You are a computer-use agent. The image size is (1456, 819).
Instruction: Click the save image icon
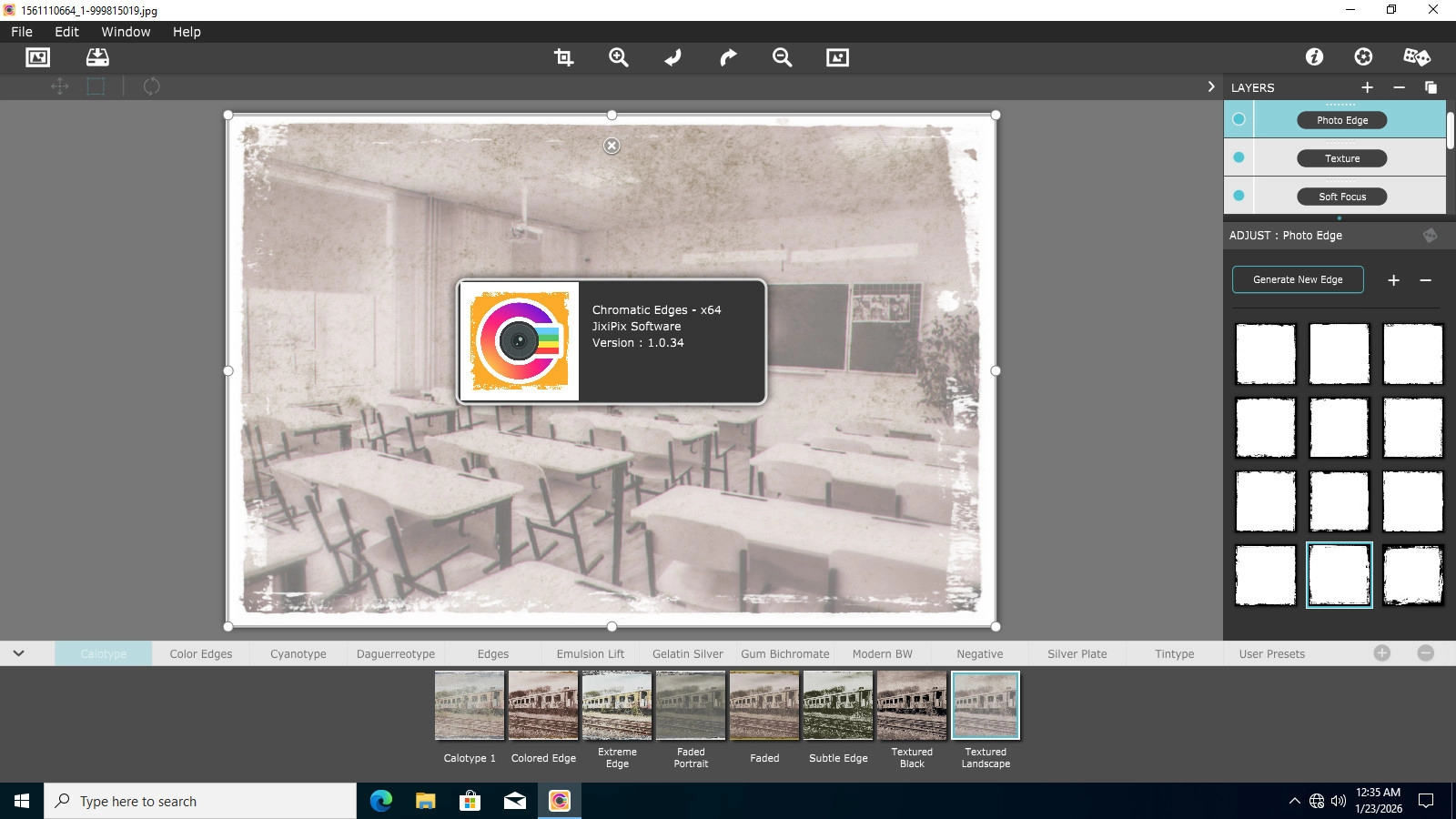(x=97, y=57)
